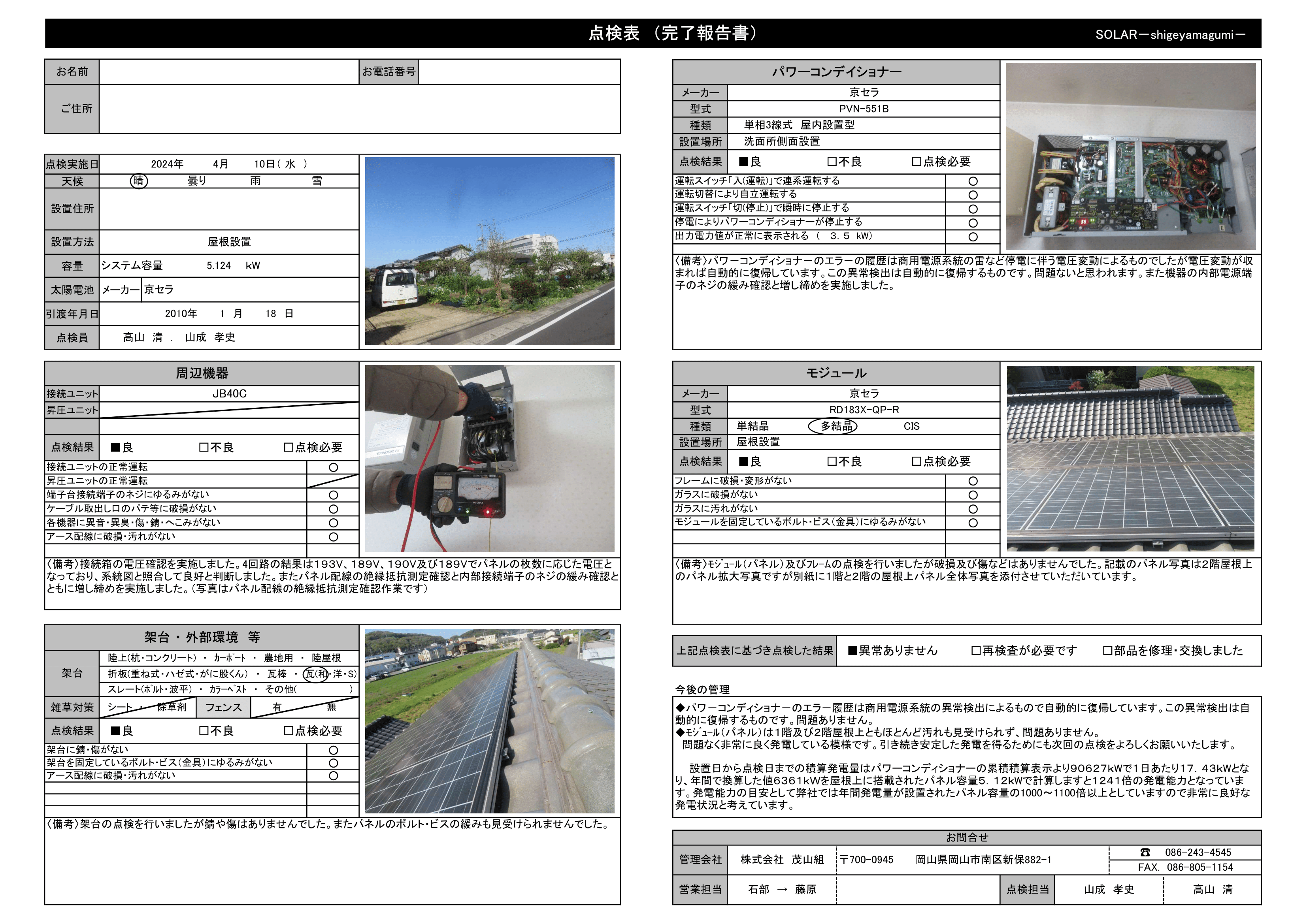Check 不良 box in パワーコンディショナー section

832,162
